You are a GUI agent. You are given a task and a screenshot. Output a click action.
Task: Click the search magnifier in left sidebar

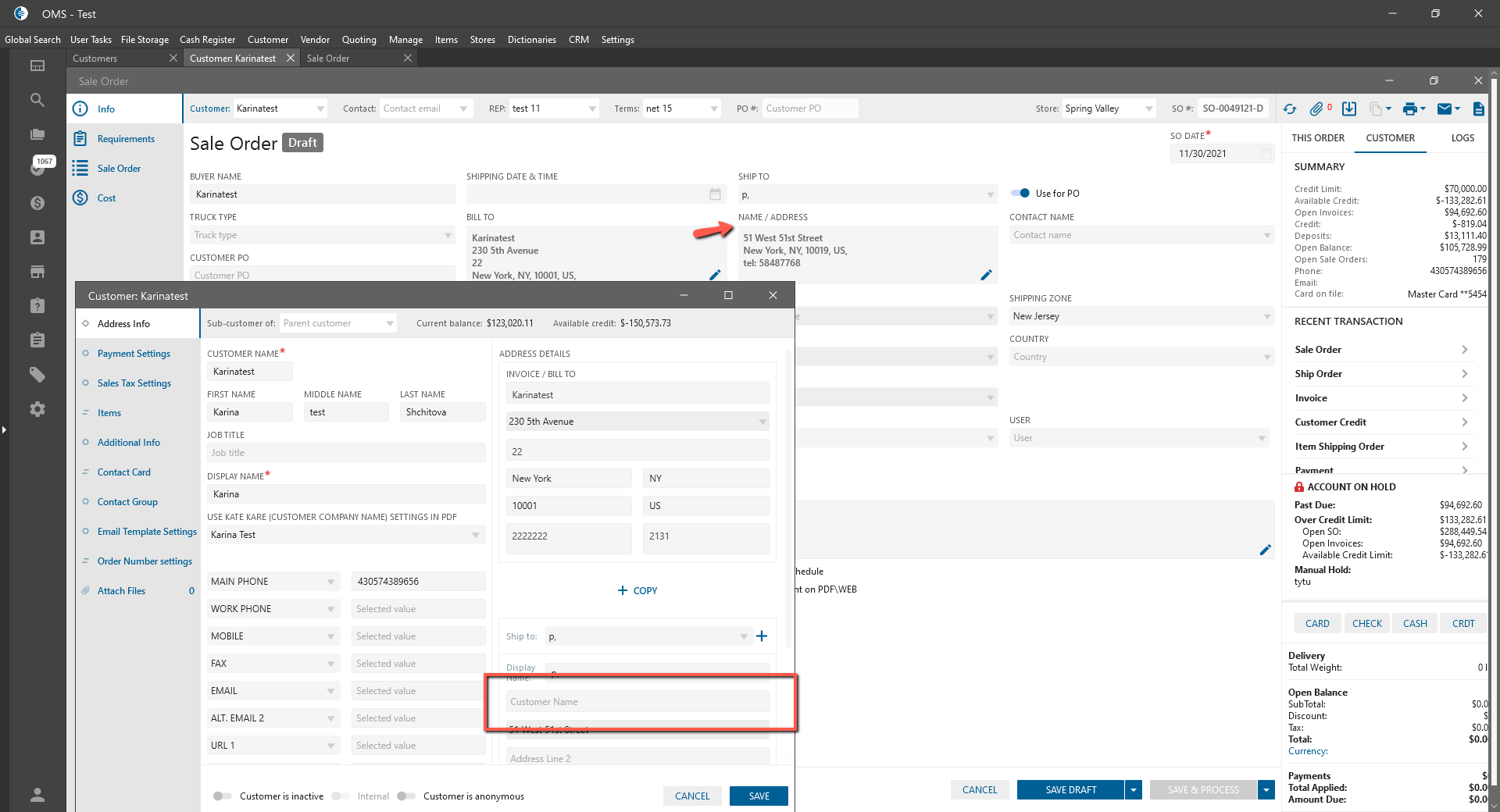pyautogui.click(x=37, y=100)
